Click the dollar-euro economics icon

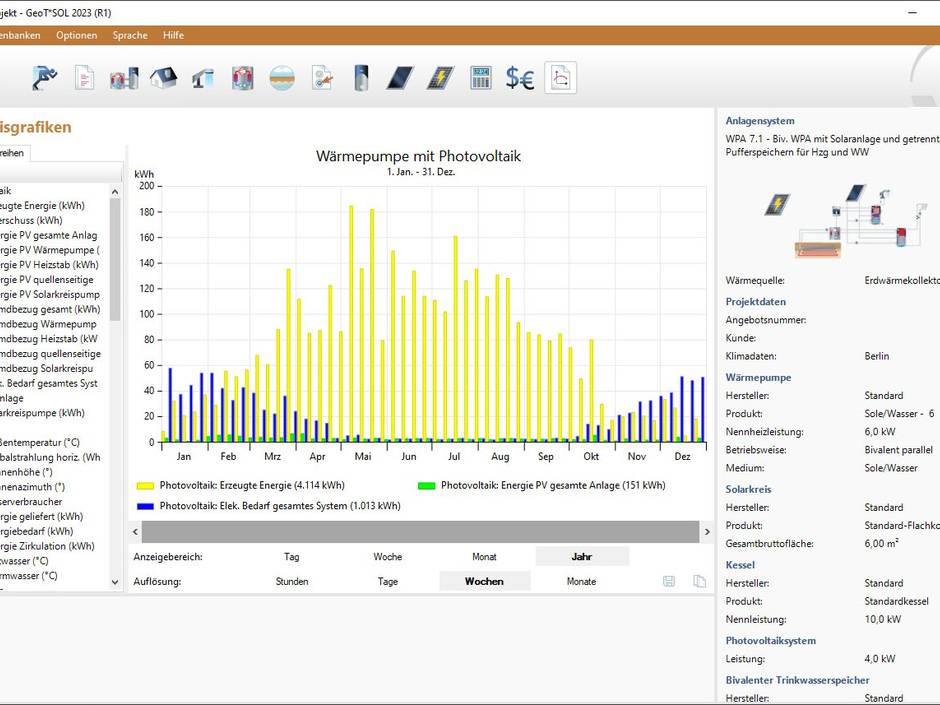pos(520,78)
